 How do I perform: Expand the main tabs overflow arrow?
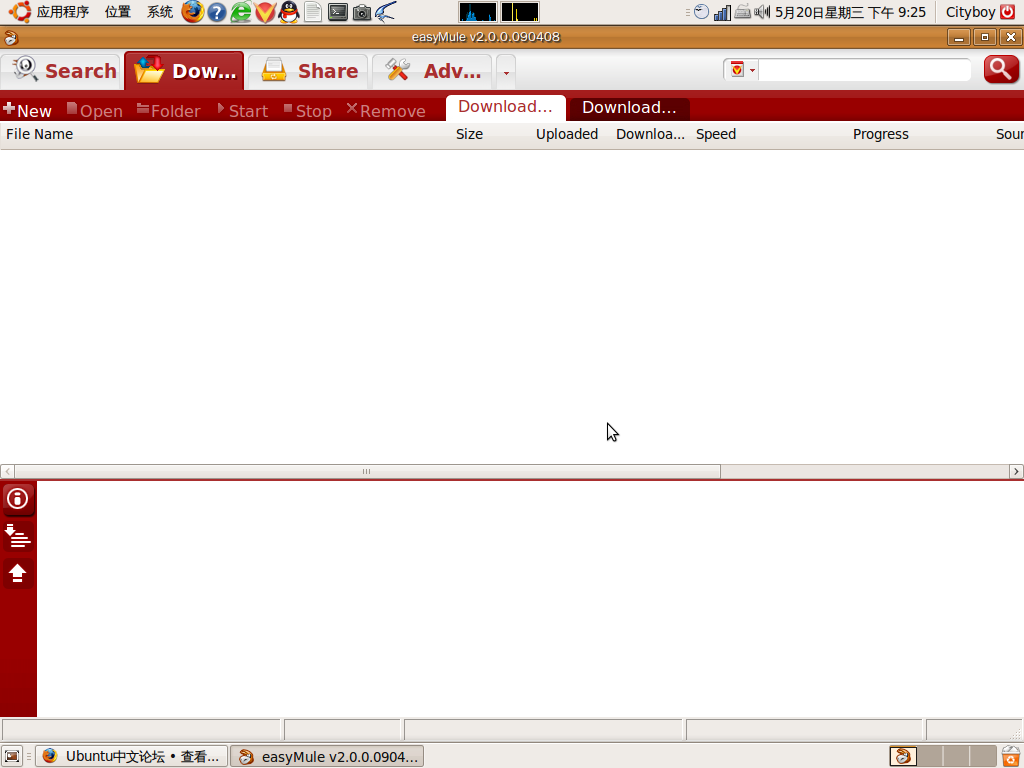506,72
